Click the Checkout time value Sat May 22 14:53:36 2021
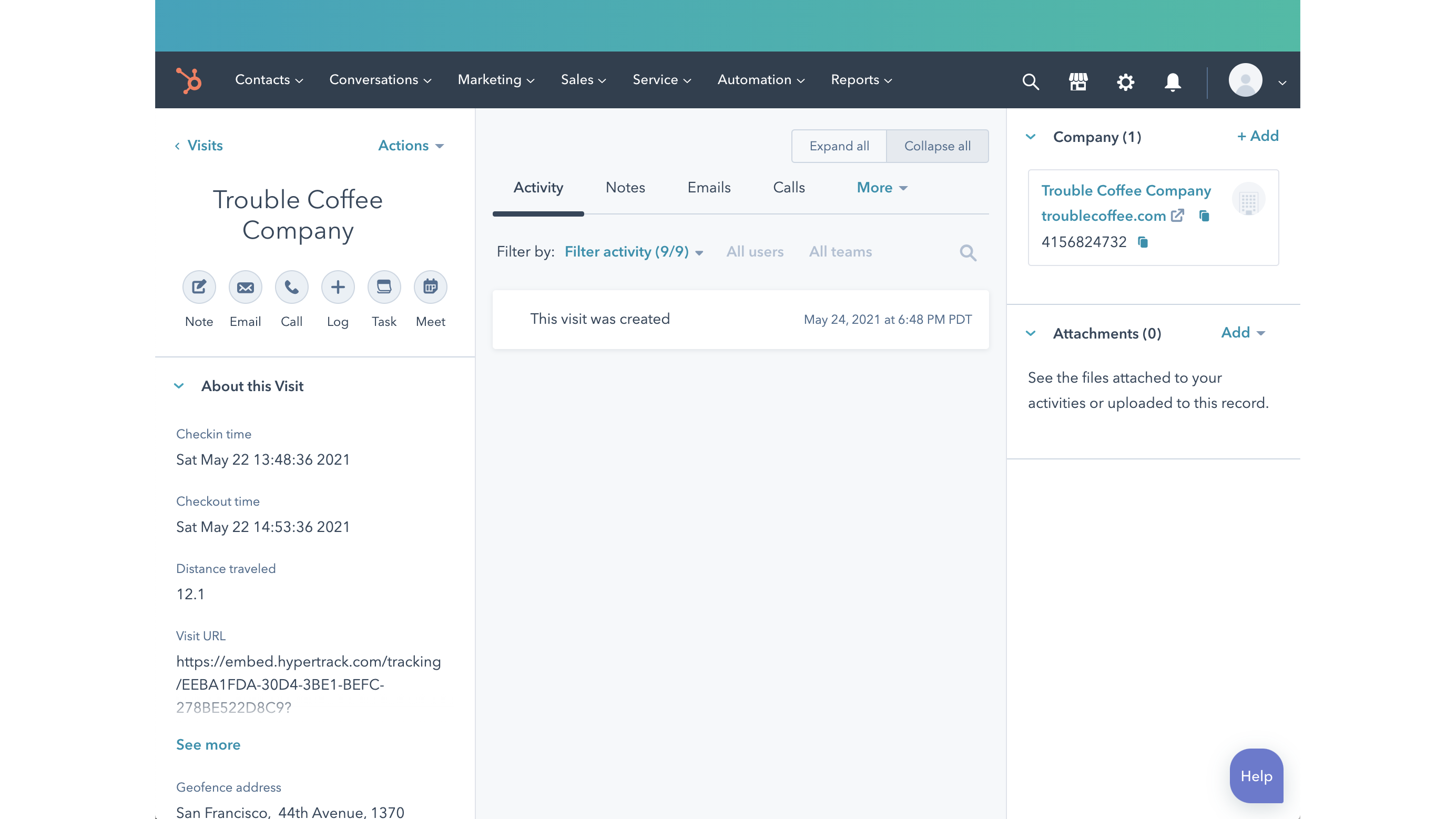This screenshot has width=1456, height=819. pyautogui.click(x=263, y=527)
